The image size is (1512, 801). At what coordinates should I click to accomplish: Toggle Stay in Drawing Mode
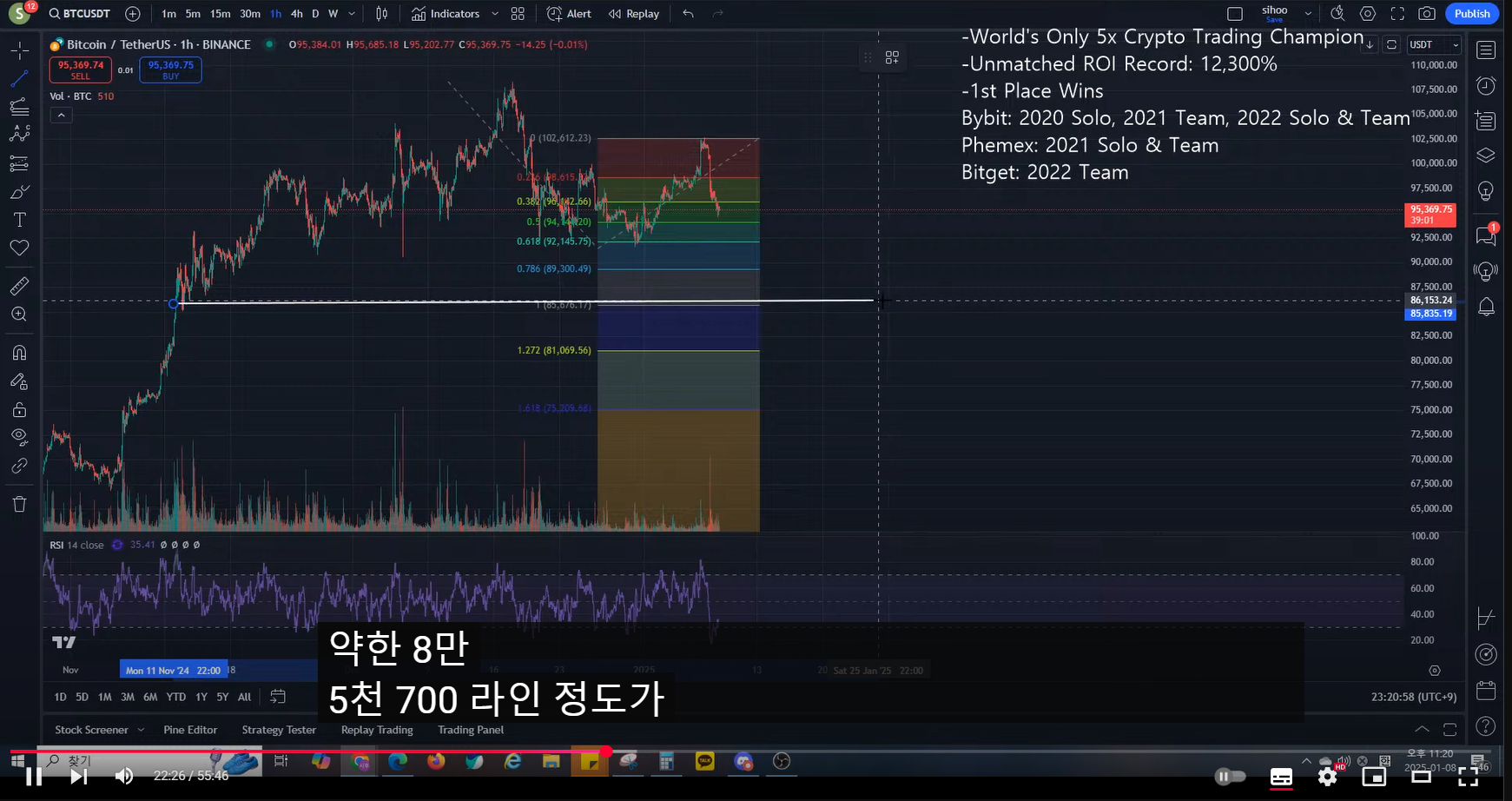(x=19, y=381)
